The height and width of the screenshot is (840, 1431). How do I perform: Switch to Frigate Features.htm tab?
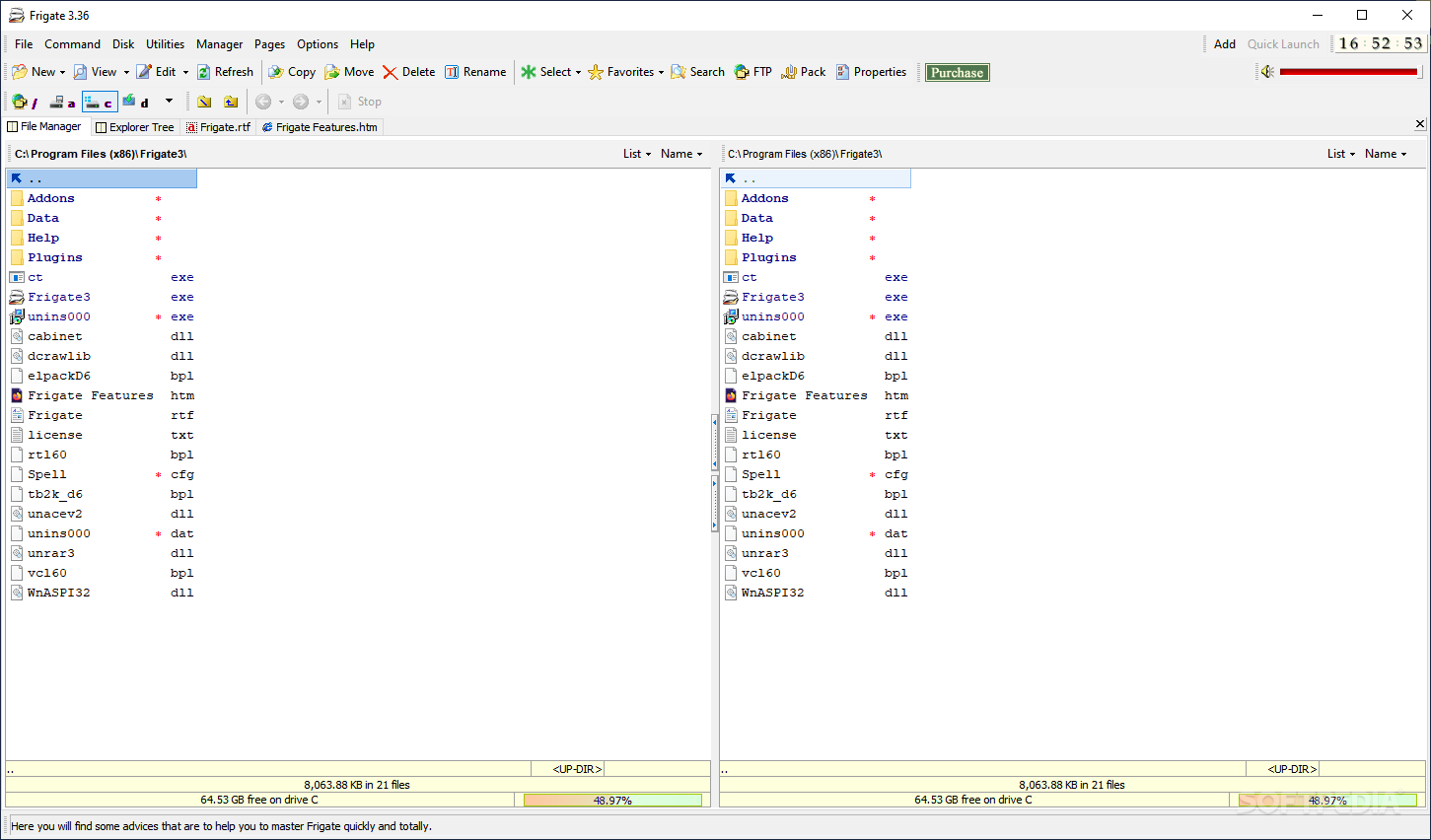click(x=320, y=127)
